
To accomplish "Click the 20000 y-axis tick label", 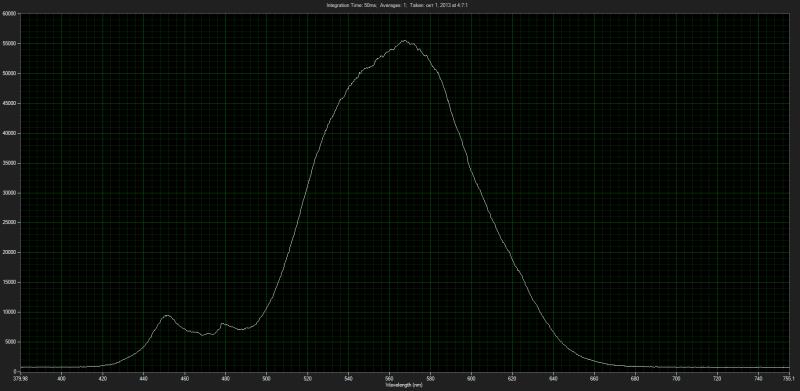I will 10,253.
